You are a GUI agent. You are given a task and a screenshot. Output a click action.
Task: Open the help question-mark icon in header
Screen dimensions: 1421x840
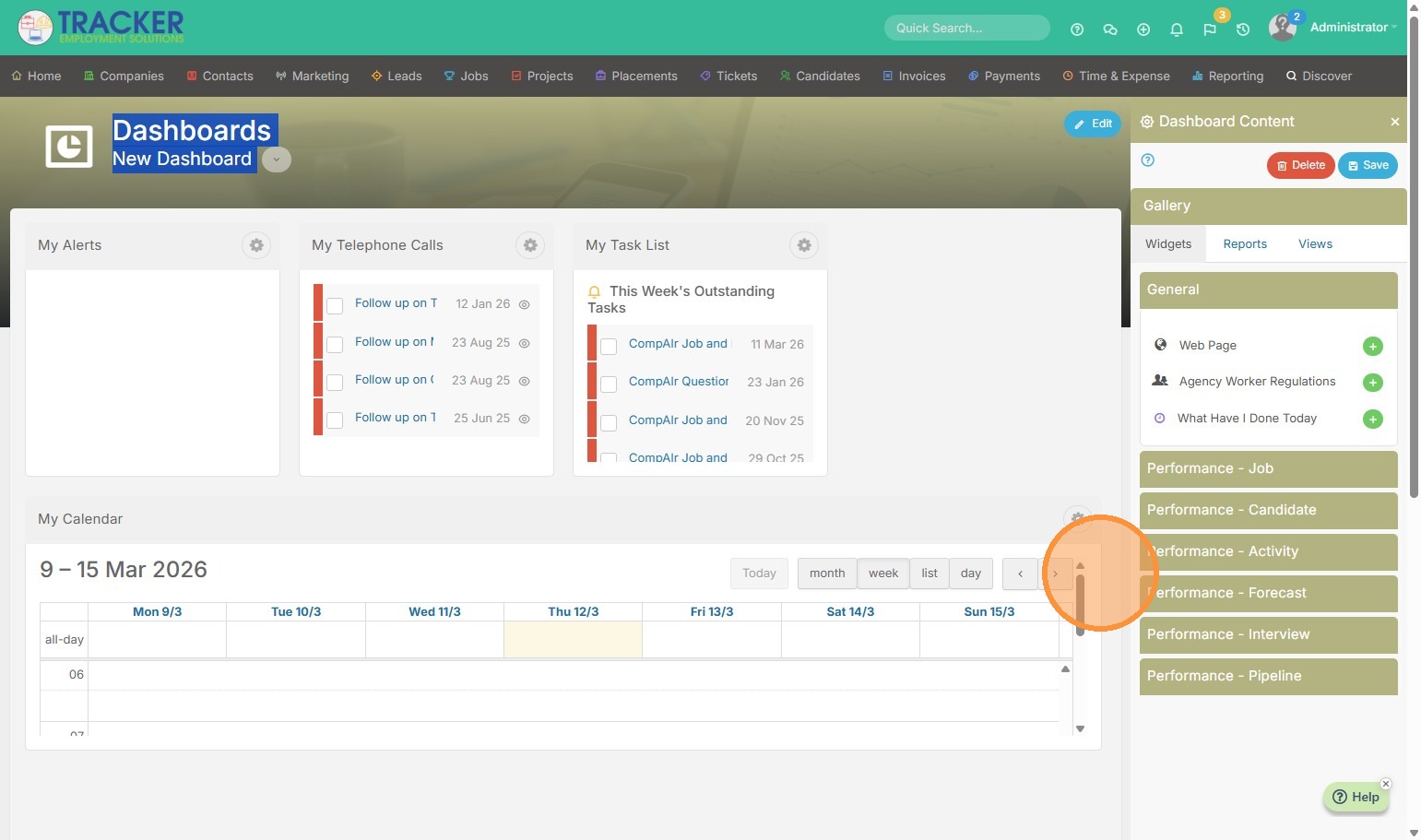pos(1077,30)
